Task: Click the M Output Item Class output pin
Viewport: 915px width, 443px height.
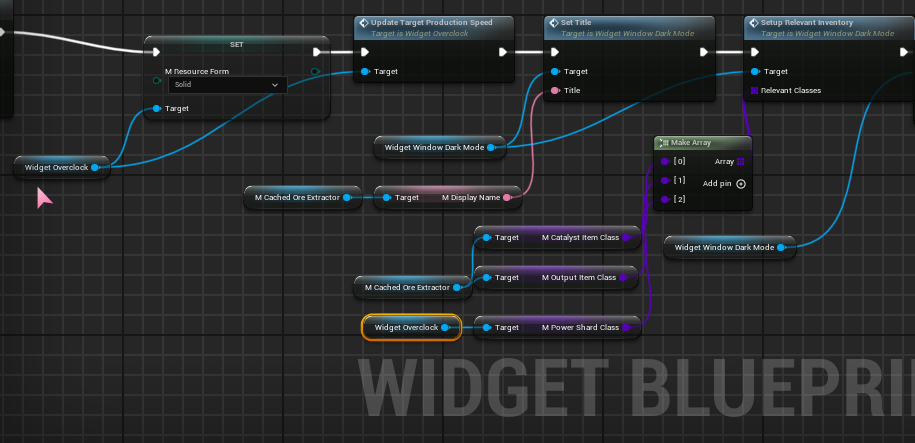Action: 623,278
